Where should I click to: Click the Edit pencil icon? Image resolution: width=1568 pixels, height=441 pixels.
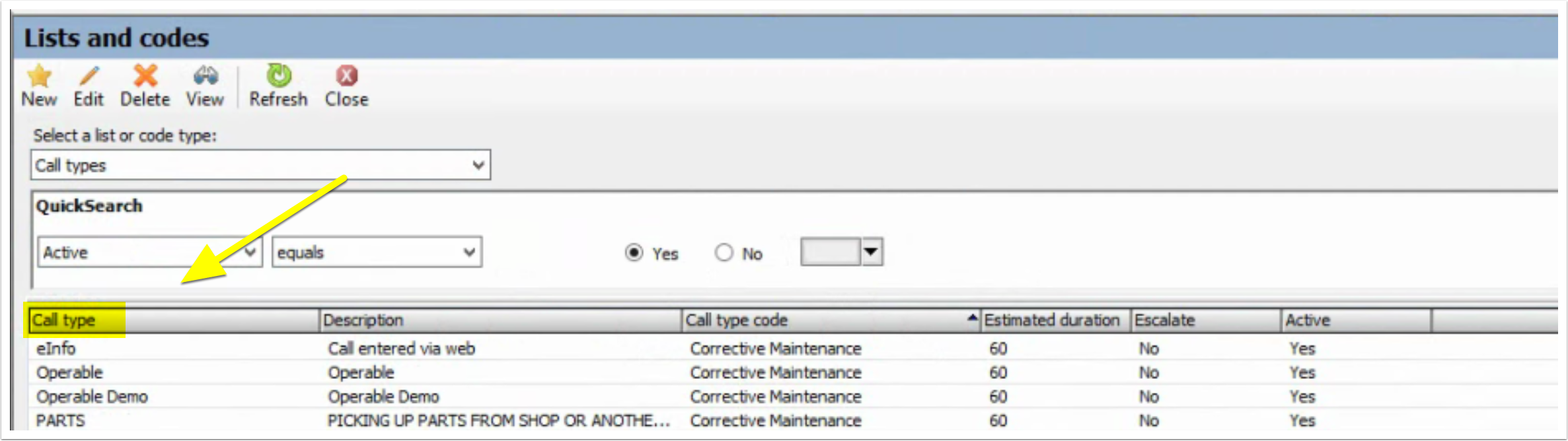click(89, 76)
